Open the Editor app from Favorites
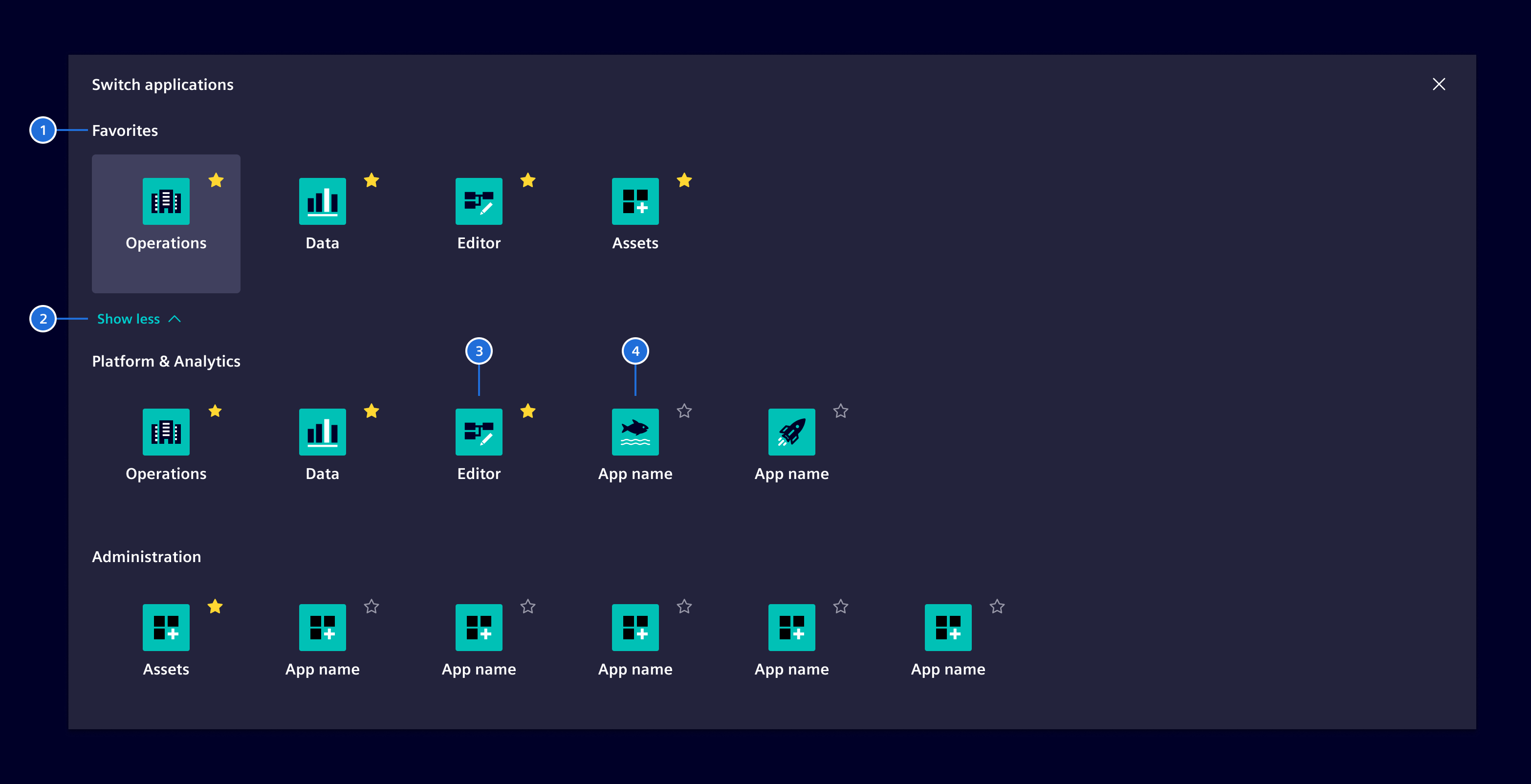The height and width of the screenshot is (784, 1531). click(479, 202)
